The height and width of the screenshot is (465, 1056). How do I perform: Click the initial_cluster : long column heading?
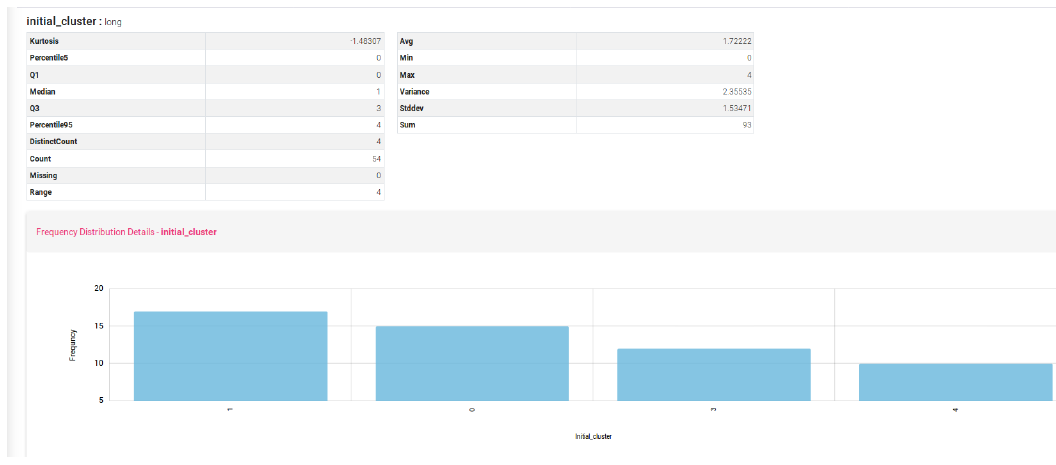click(74, 21)
